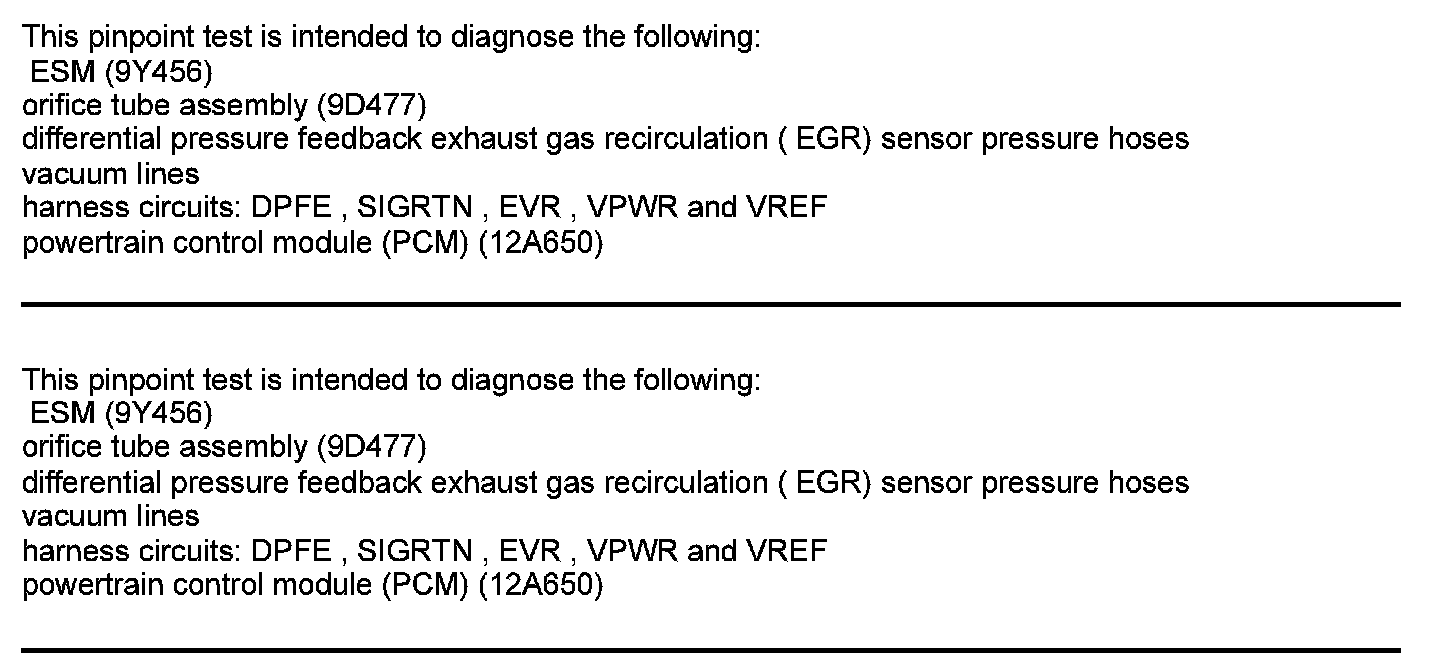Click "vacuum lines" in the second block
The width and height of the screenshot is (1440, 672).
[111, 516]
